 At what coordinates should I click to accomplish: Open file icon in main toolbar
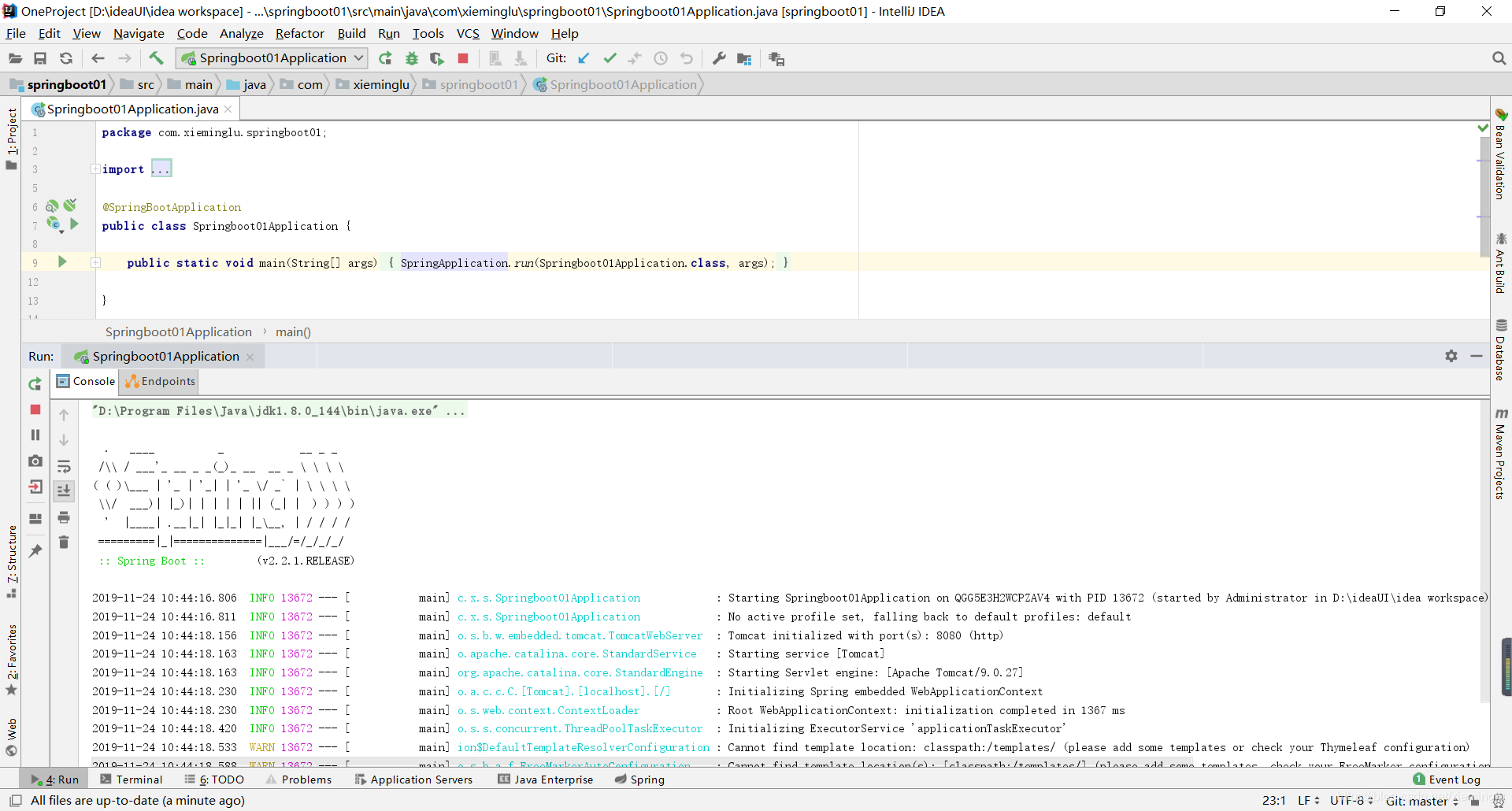pos(15,58)
